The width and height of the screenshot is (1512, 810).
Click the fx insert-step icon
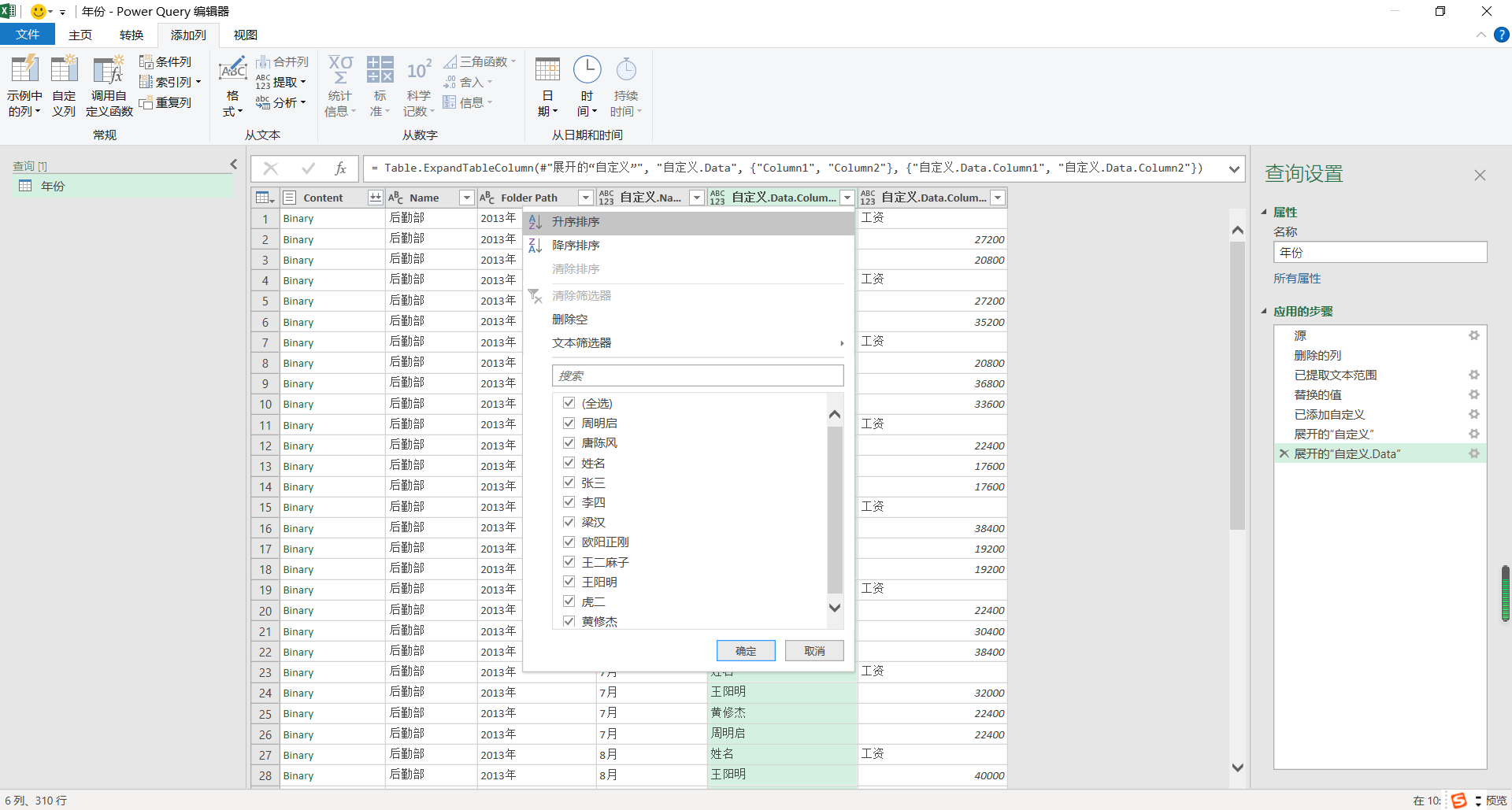pyautogui.click(x=341, y=168)
